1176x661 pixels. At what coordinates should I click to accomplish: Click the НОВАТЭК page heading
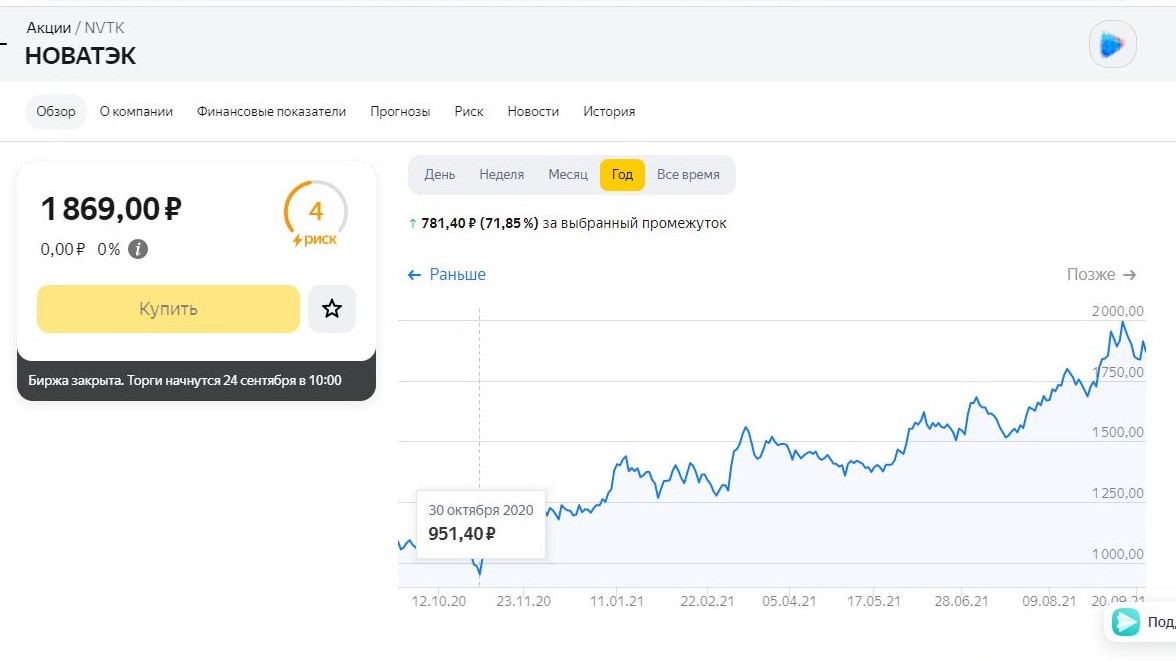[80, 56]
